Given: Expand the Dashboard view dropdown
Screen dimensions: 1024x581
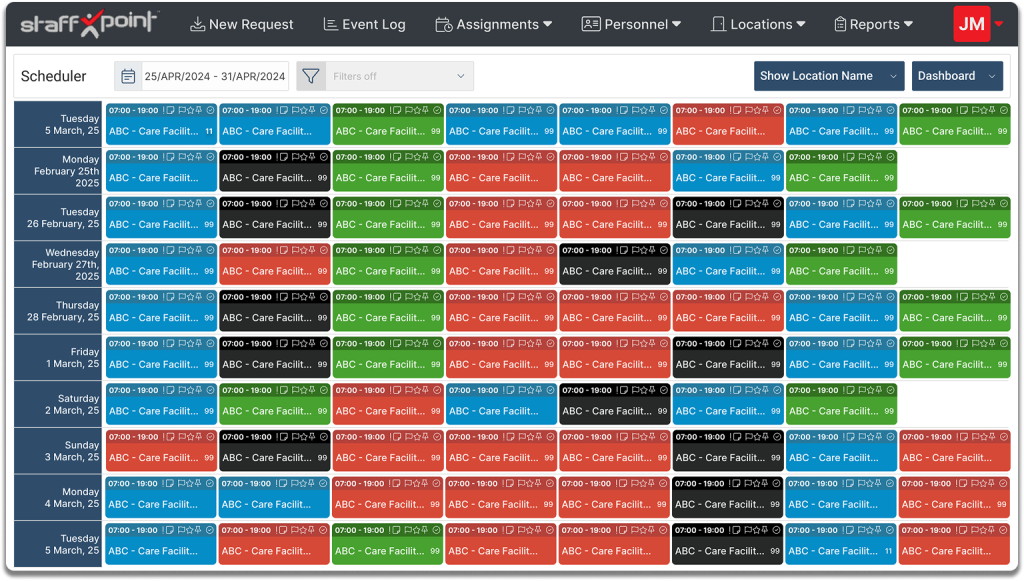Looking at the screenshot, I should point(956,76).
